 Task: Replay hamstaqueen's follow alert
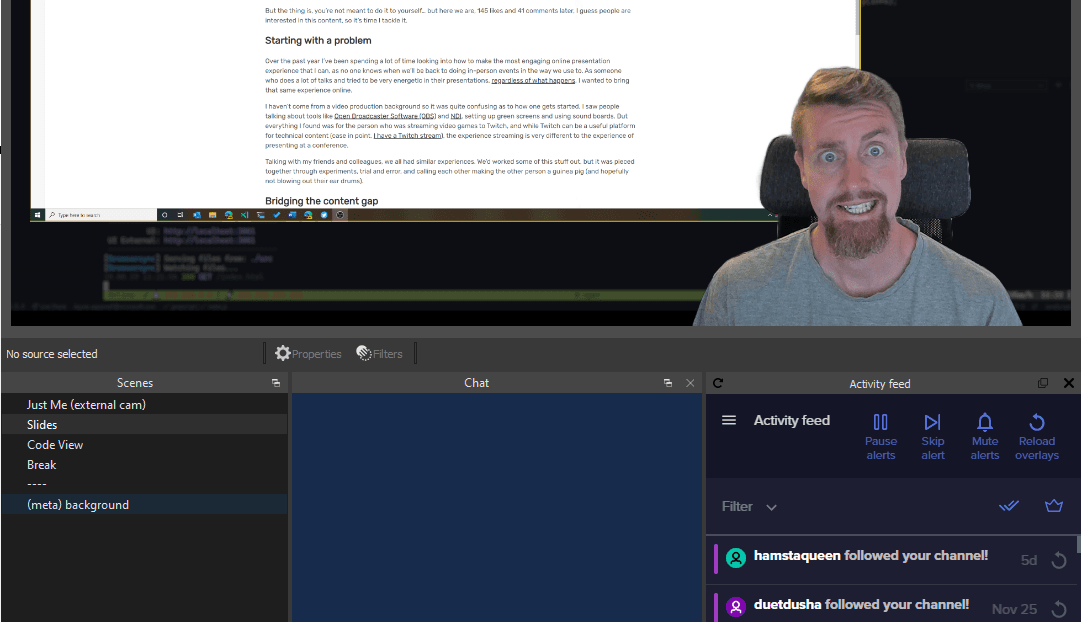coord(1061,560)
